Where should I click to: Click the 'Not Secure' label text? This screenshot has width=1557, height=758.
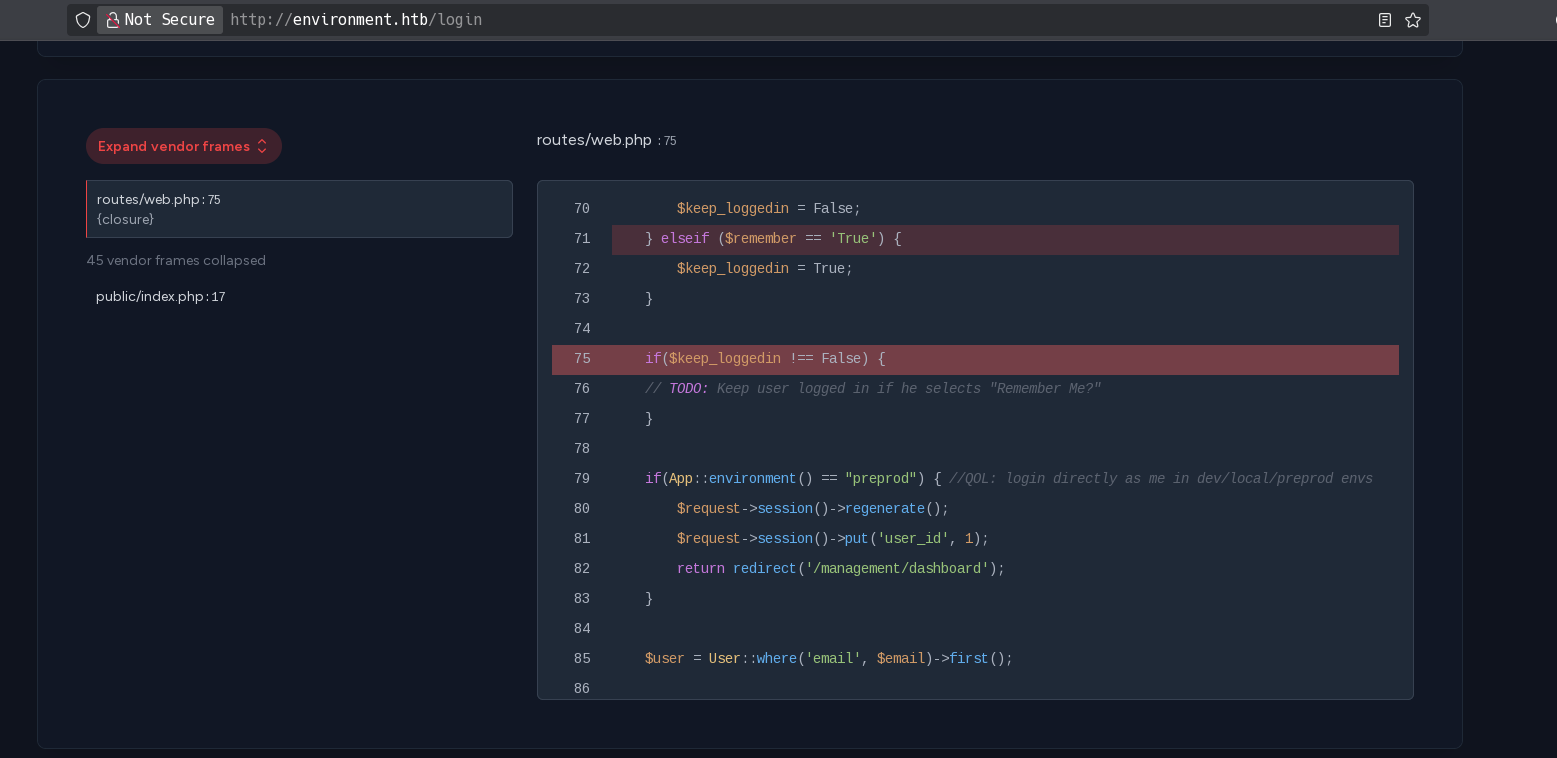pos(170,20)
